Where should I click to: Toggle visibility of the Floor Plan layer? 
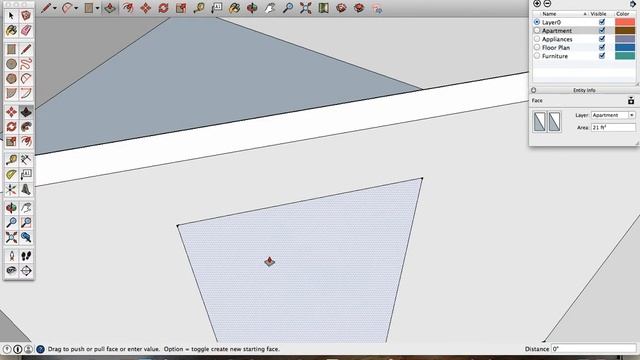click(602, 47)
